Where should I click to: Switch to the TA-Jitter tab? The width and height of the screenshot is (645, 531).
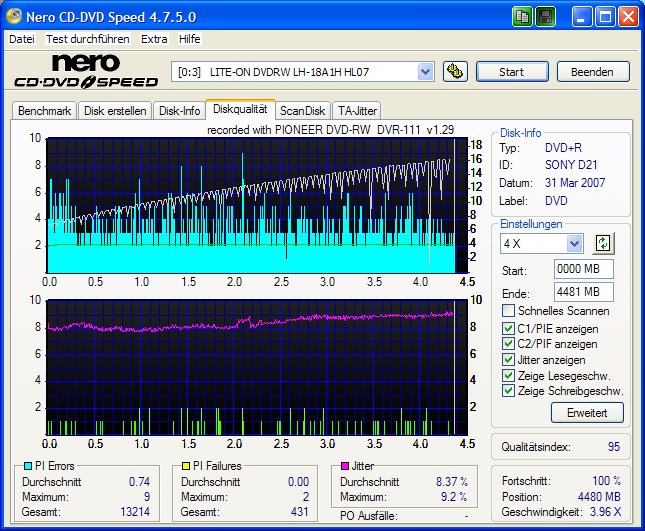click(x=356, y=111)
